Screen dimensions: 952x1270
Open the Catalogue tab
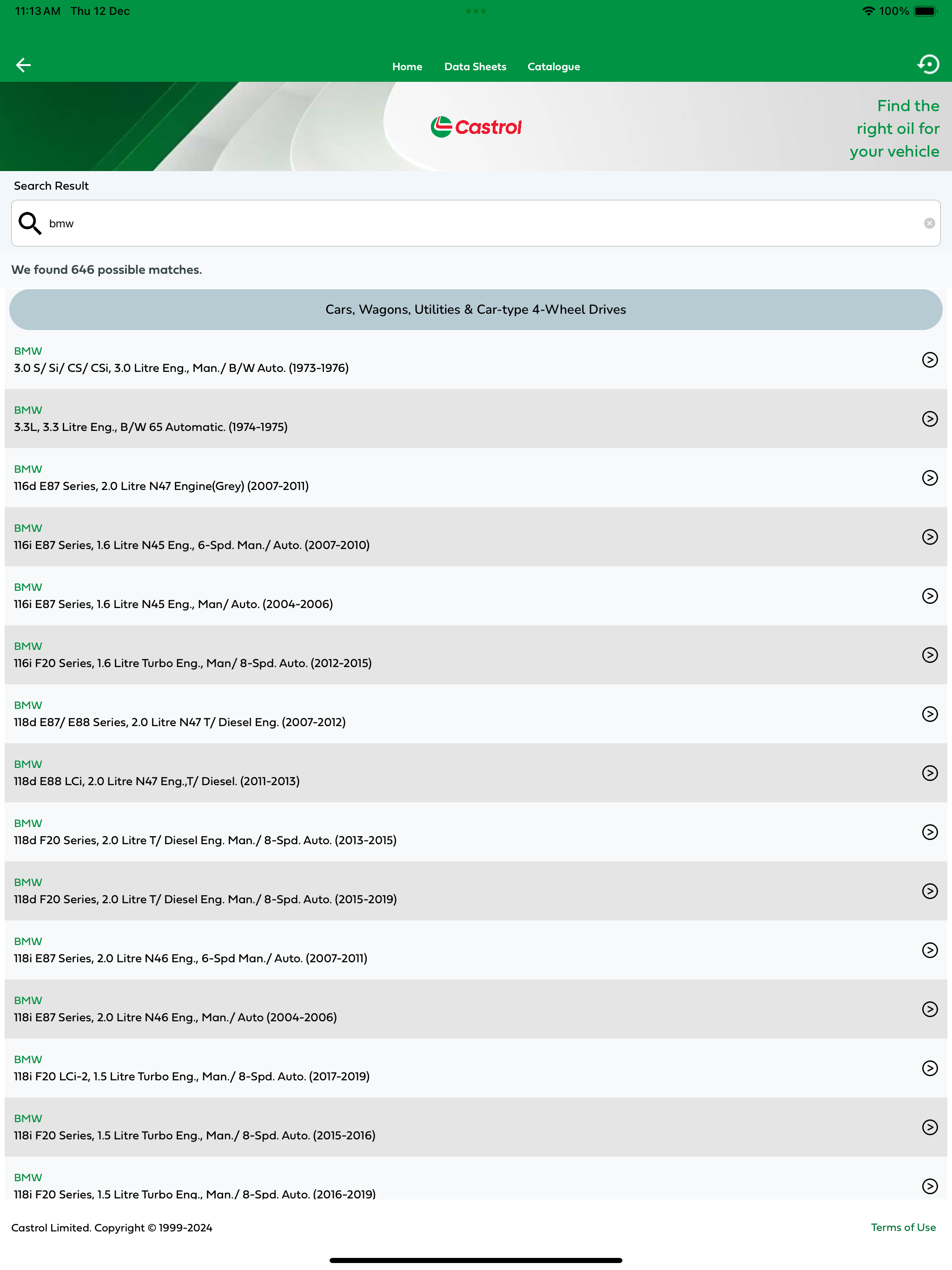pyautogui.click(x=554, y=66)
